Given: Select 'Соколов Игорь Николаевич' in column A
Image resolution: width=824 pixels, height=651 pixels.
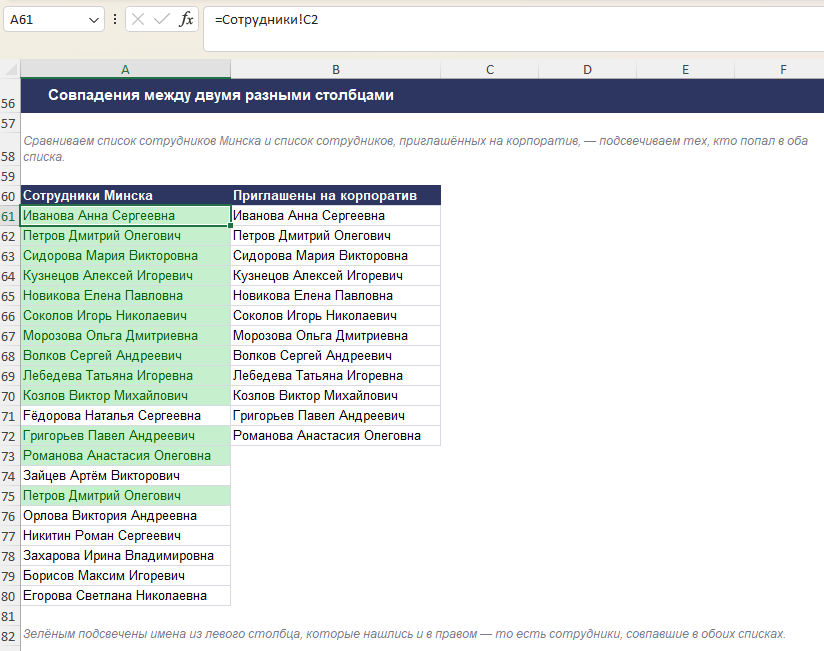Looking at the screenshot, I should point(126,316).
